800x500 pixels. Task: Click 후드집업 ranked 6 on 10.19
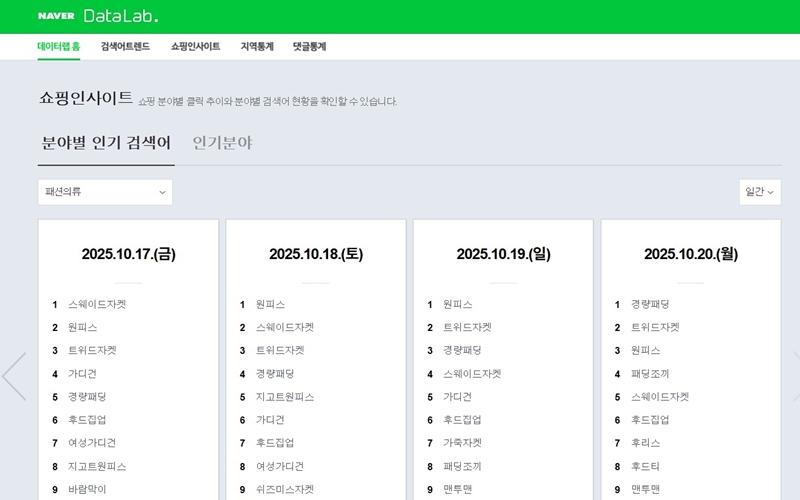click(462, 420)
